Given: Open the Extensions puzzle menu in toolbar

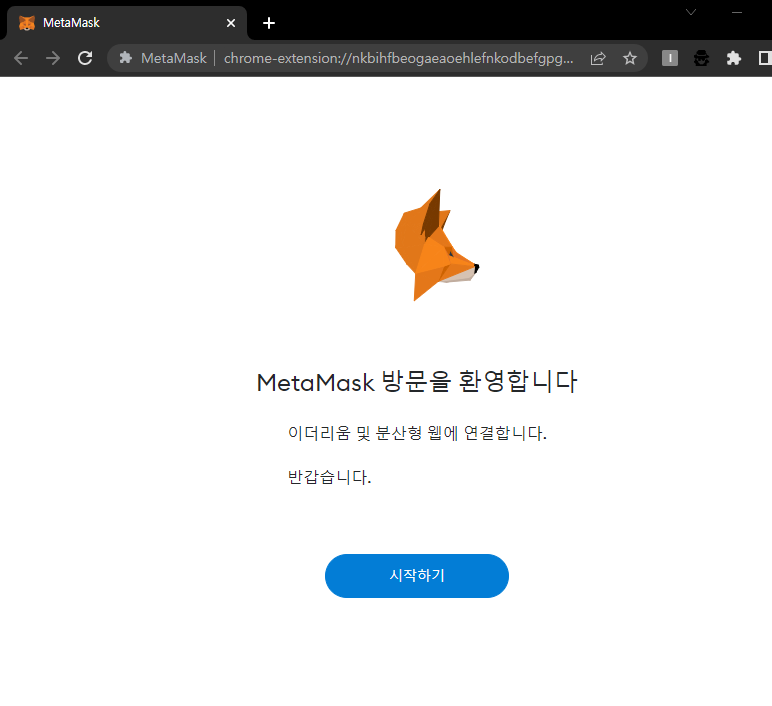Looking at the screenshot, I should [x=734, y=58].
